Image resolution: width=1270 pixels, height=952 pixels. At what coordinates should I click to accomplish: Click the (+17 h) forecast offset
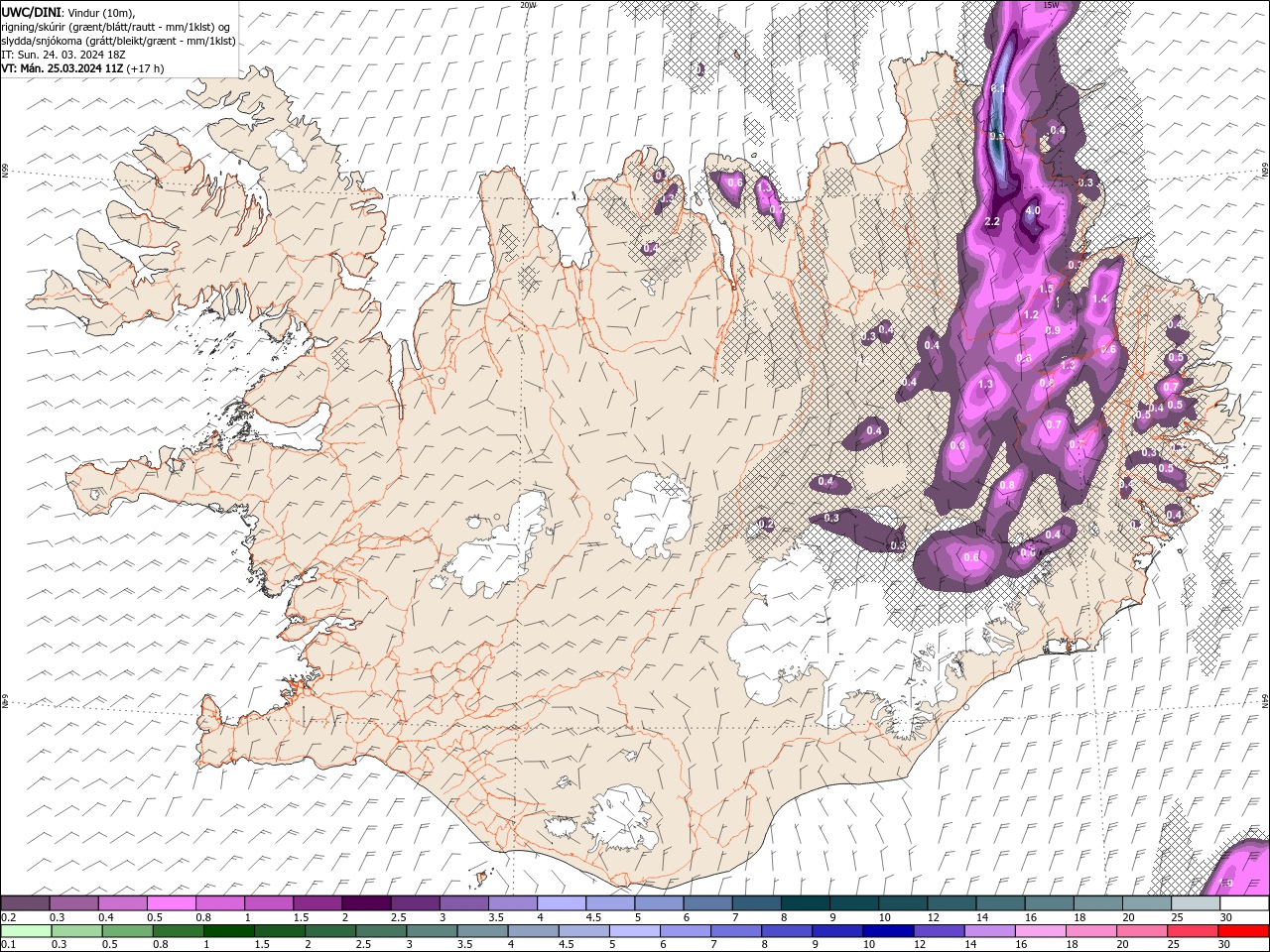pyautogui.click(x=145, y=68)
